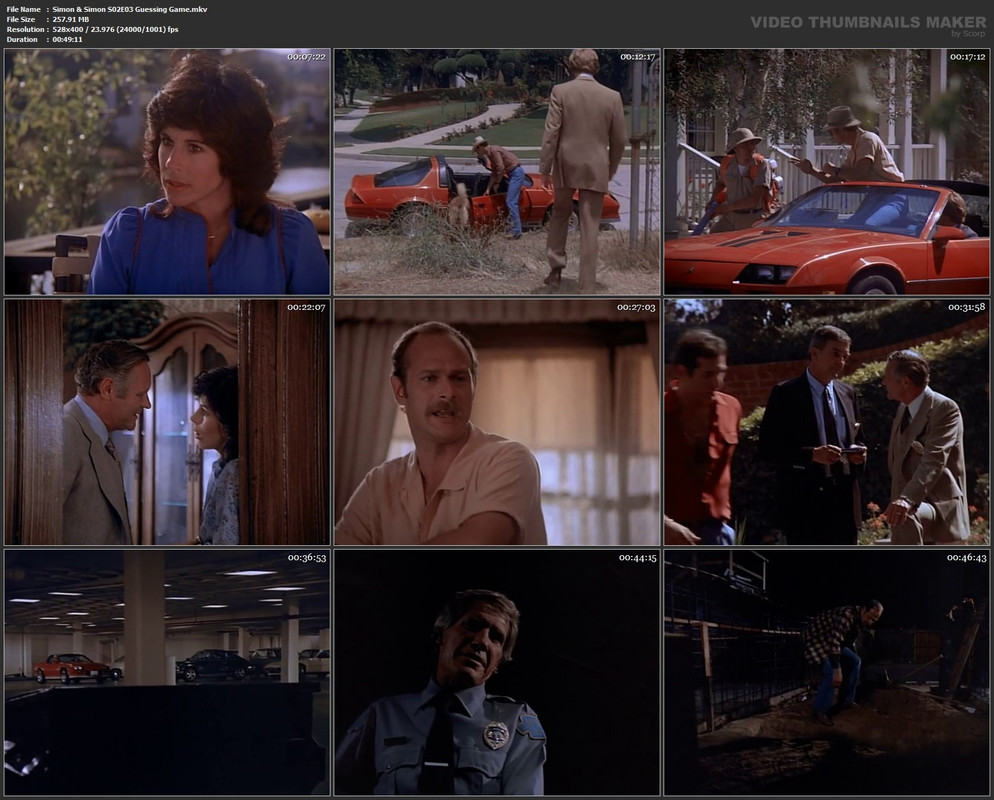The width and height of the screenshot is (994, 800).
Task: Click the Duration label in header
Action: click(22, 39)
